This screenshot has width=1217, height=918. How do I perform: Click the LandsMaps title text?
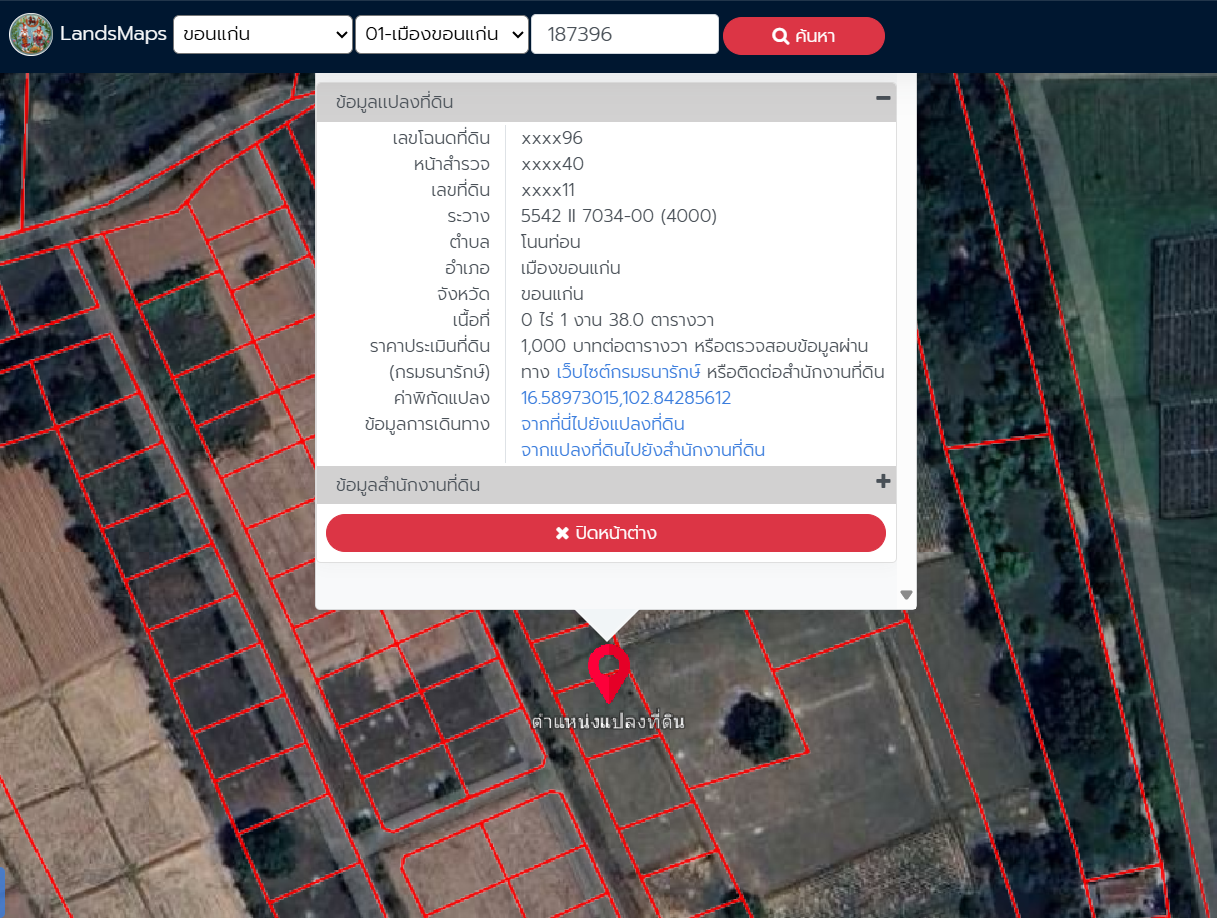click(113, 35)
